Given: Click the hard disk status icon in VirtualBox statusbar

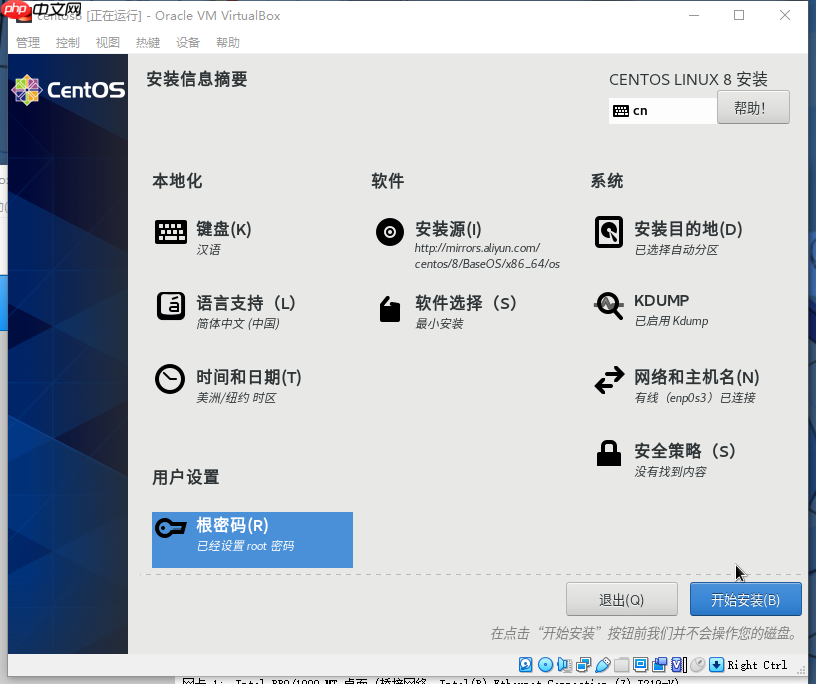Looking at the screenshot, I should point(524,664).
